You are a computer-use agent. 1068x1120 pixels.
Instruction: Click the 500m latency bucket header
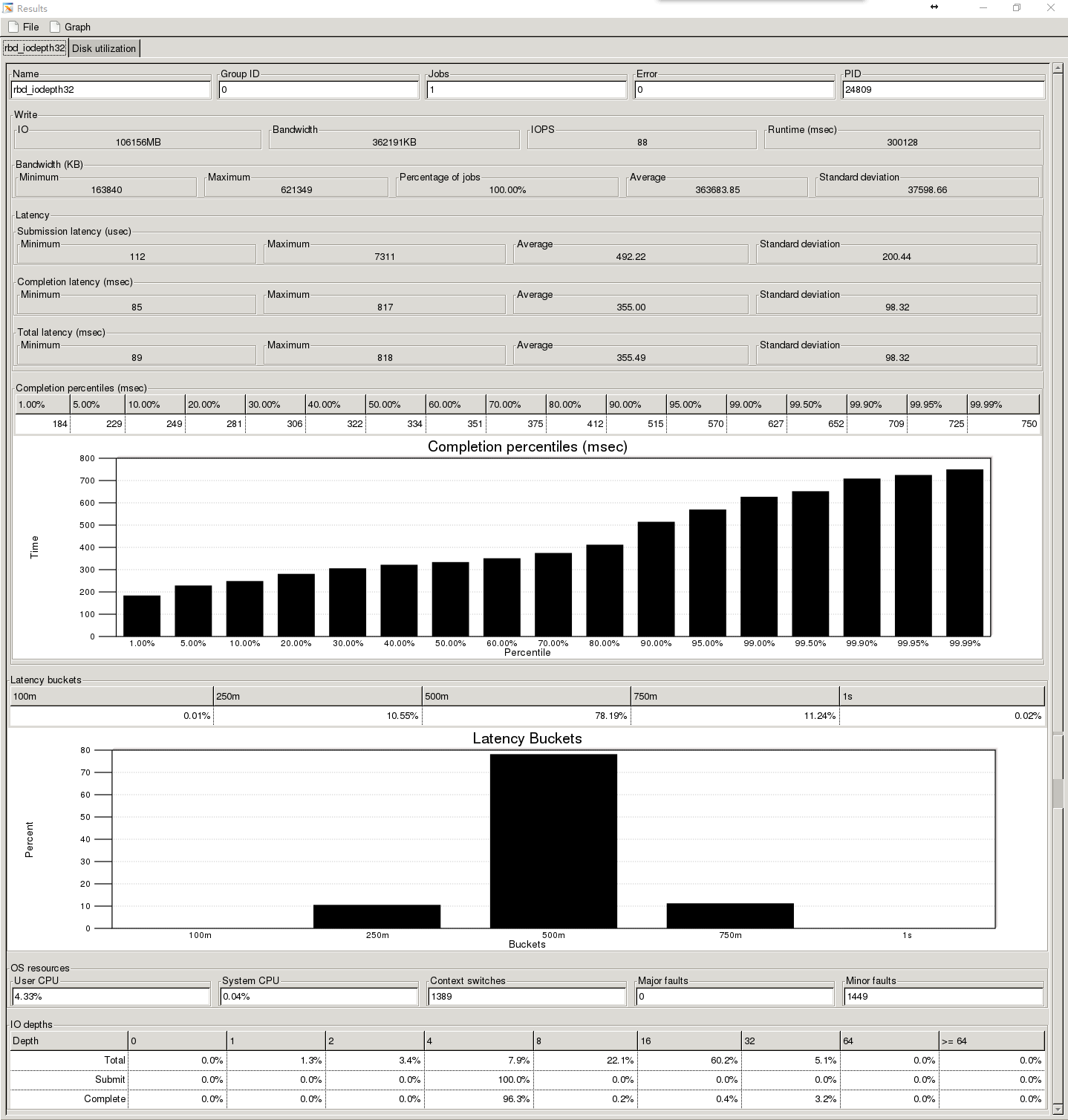pos(526,697)
